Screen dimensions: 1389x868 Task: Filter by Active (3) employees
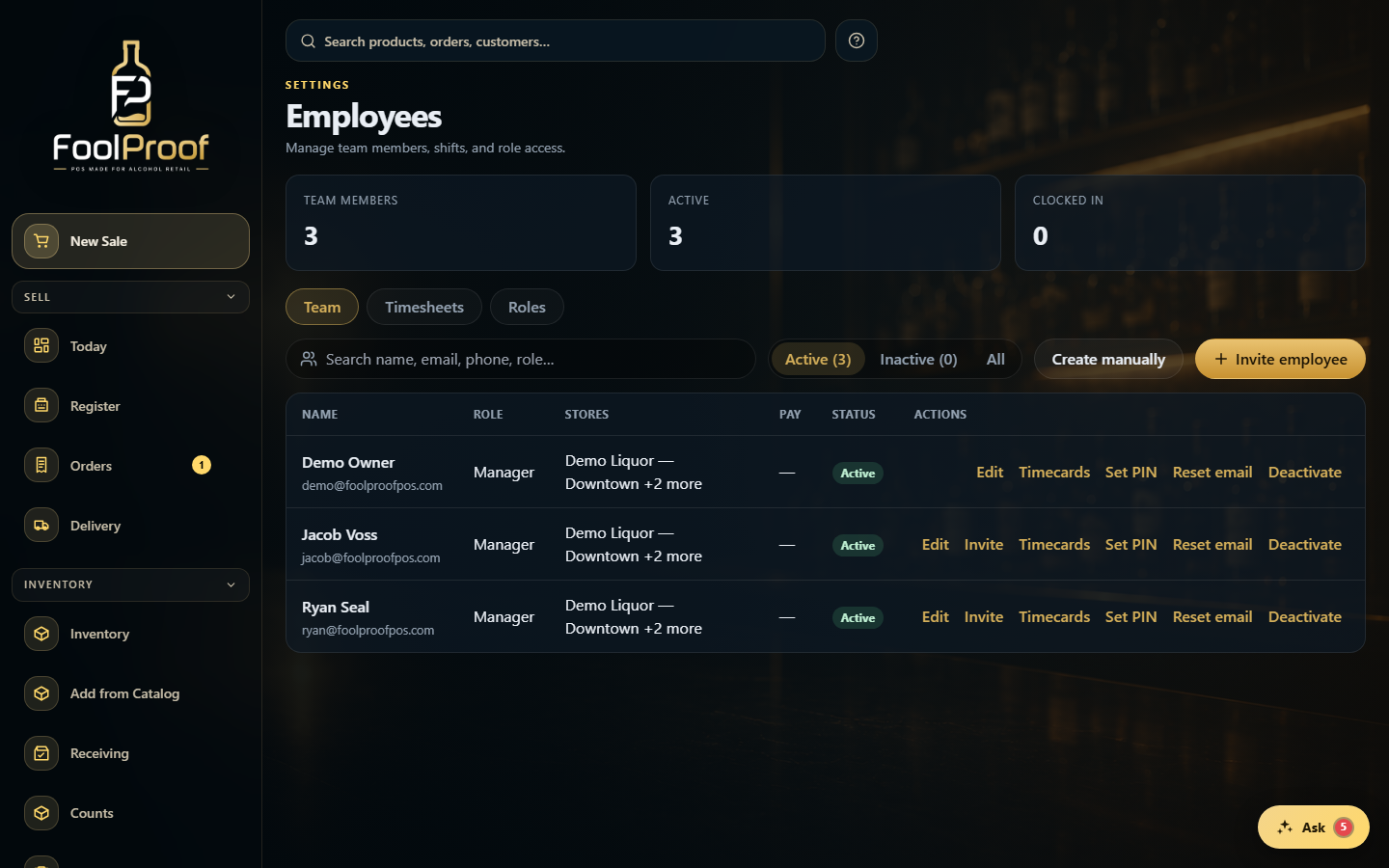pos(818,359)
